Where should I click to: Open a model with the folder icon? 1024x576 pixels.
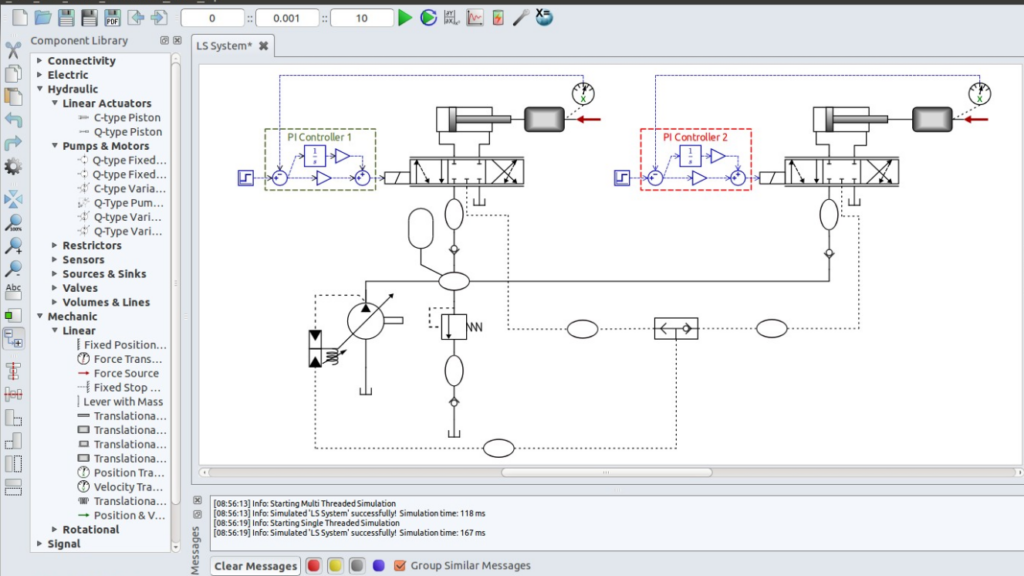coord(43,18)
